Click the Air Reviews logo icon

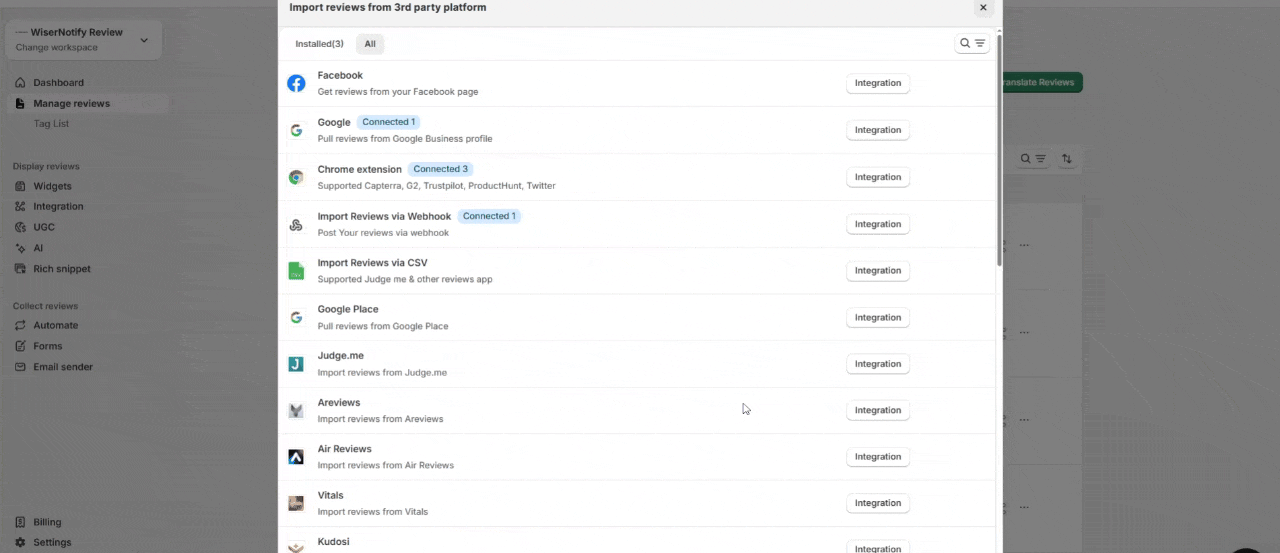[296, 457]
